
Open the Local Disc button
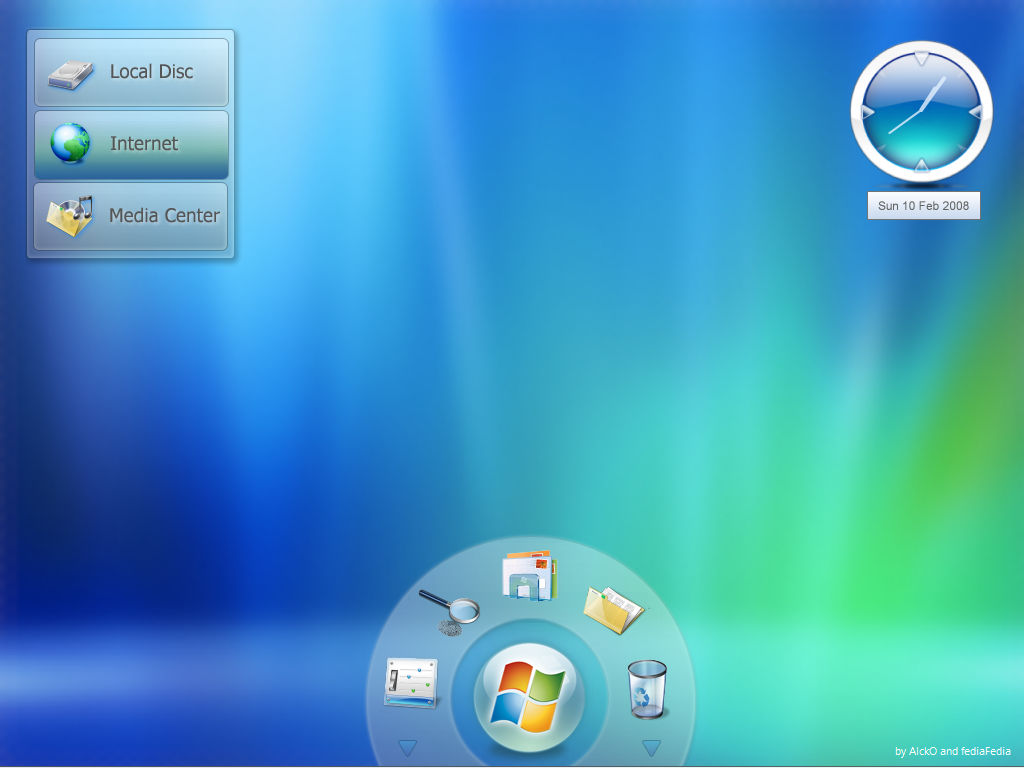click(x=131, y=72)
